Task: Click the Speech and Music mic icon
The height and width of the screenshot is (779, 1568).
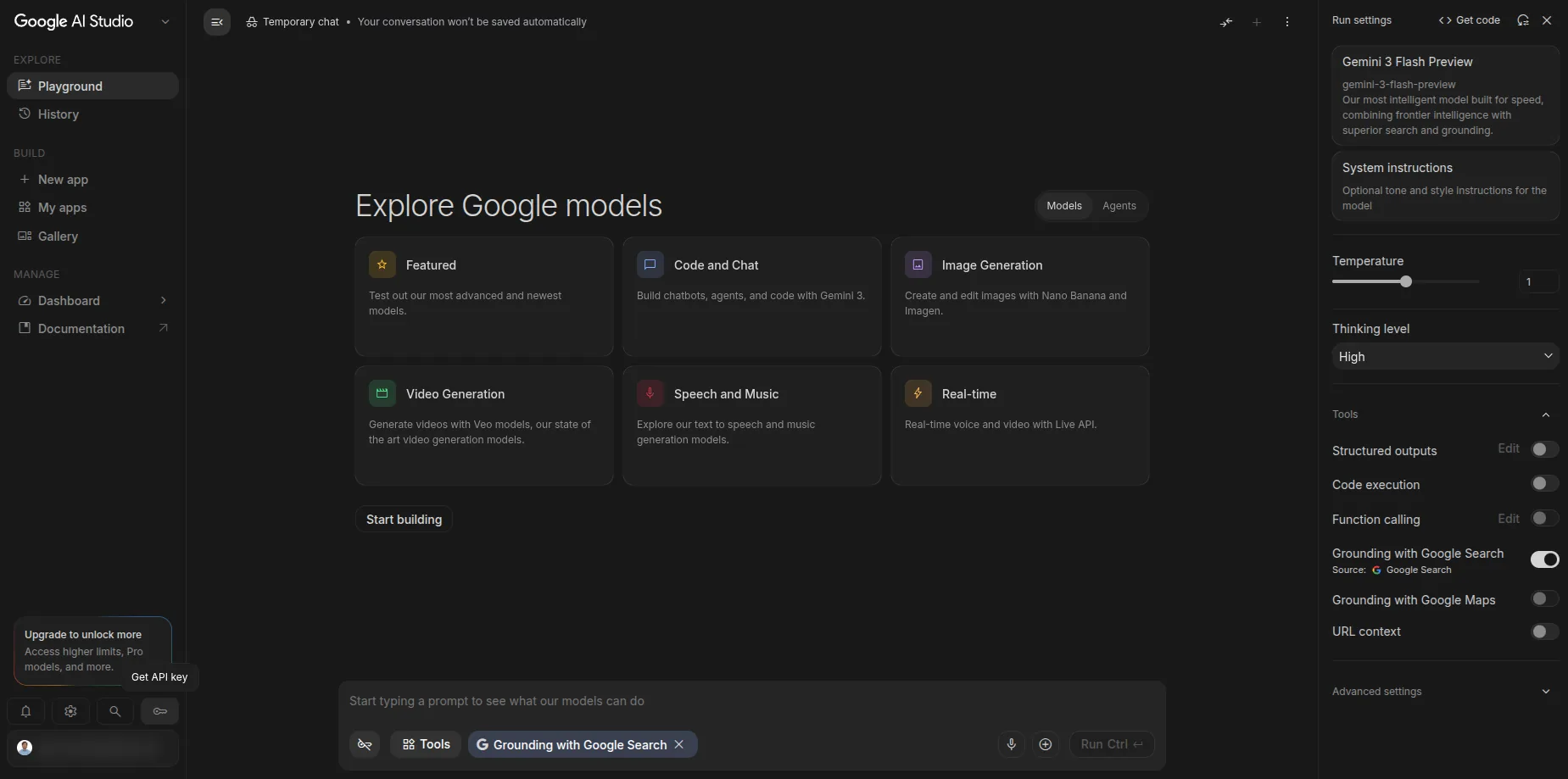Action: tap(650, 393)
